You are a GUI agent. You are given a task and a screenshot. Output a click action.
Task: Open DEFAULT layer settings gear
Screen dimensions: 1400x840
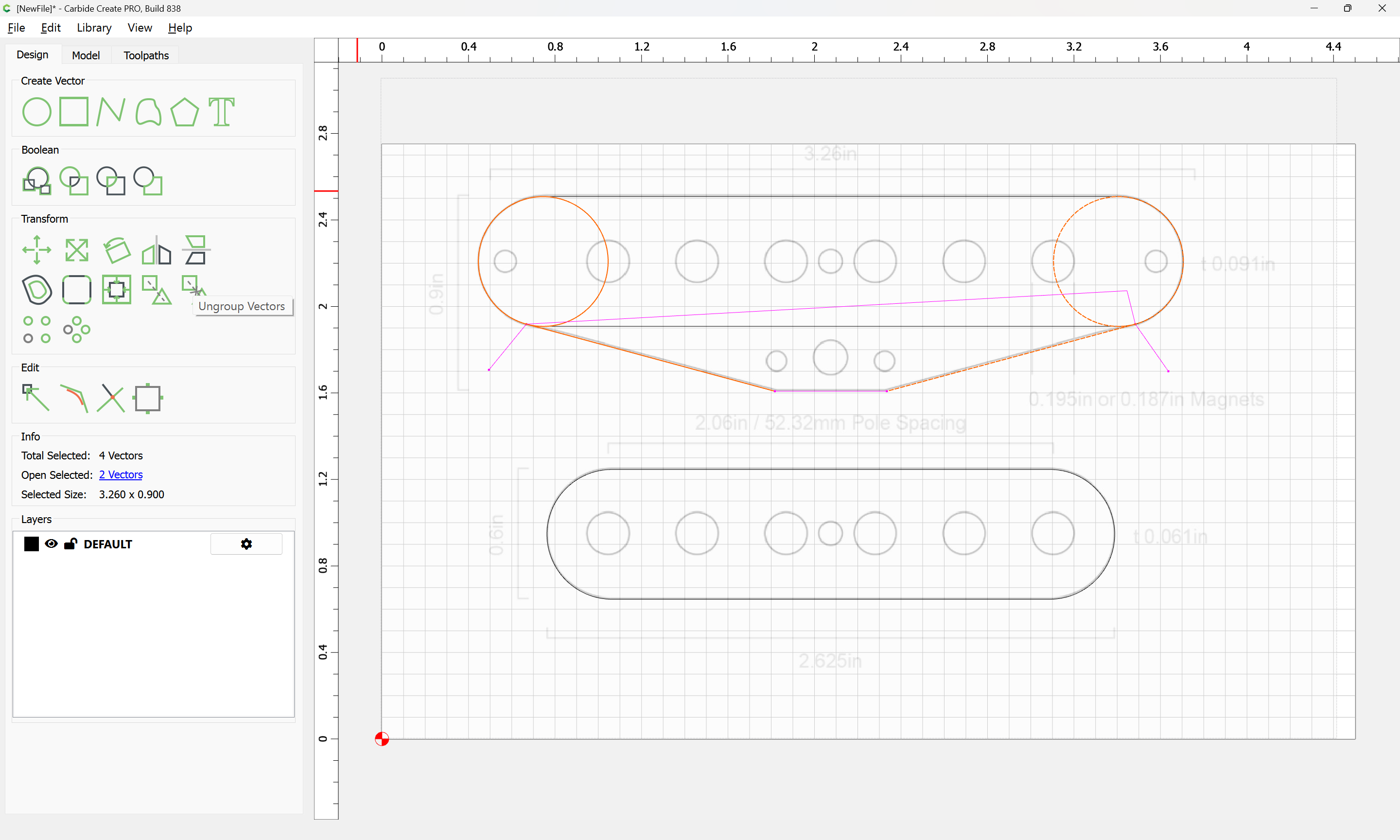coord(246,544)
